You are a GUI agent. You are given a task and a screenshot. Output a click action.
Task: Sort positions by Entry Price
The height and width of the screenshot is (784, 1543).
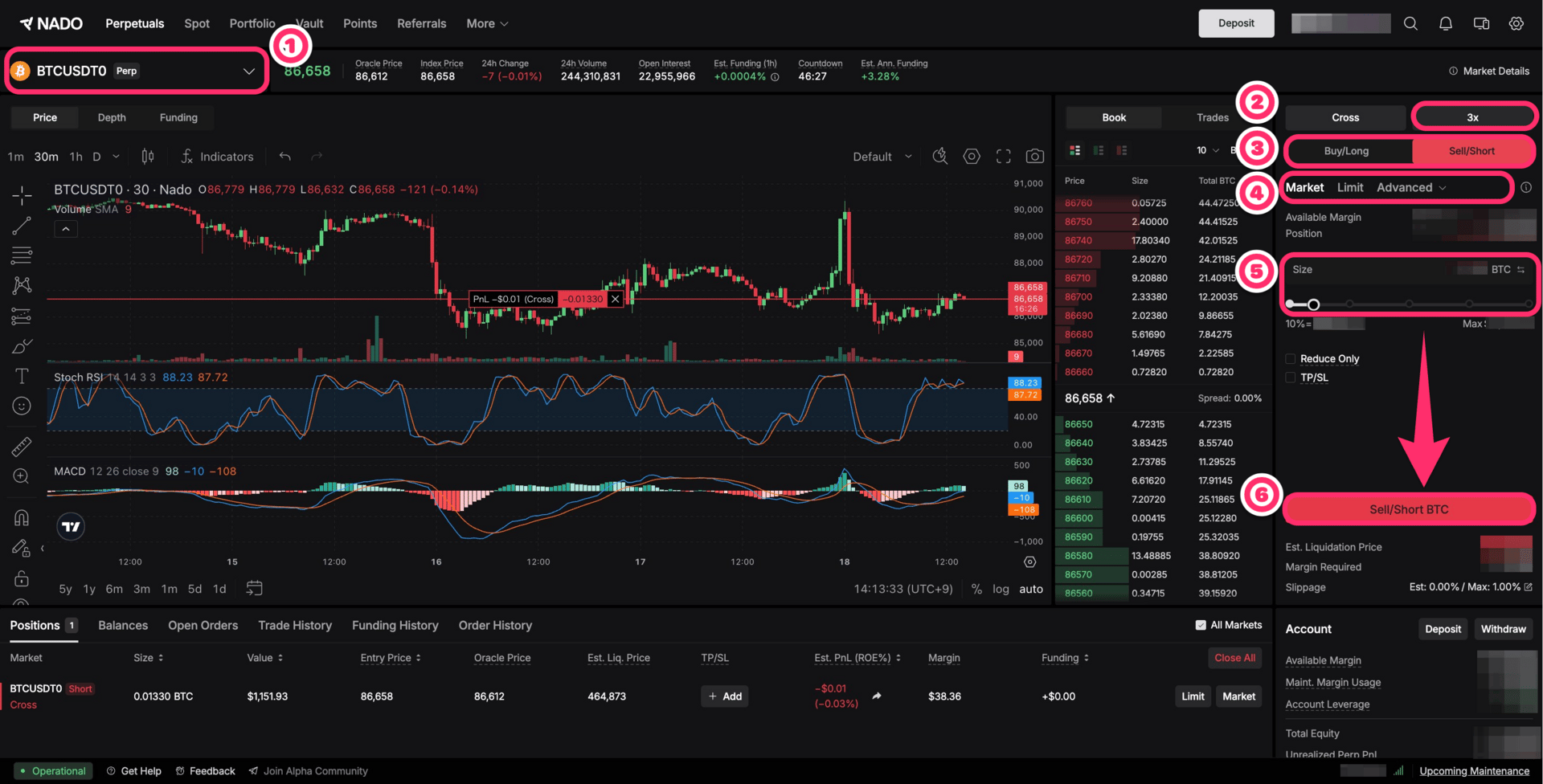coord(391,658)
